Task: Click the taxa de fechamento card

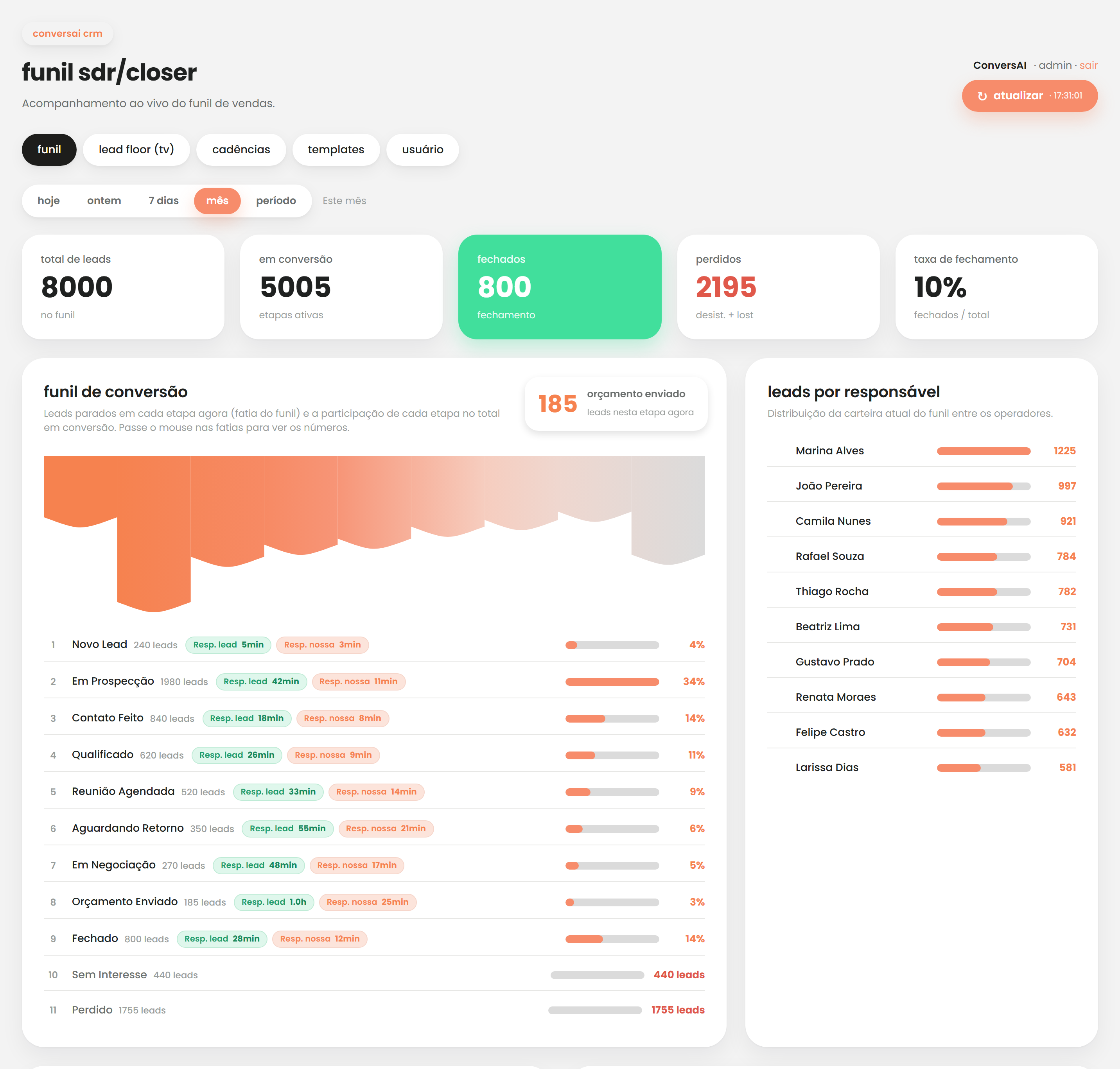Action: [996, 287]
